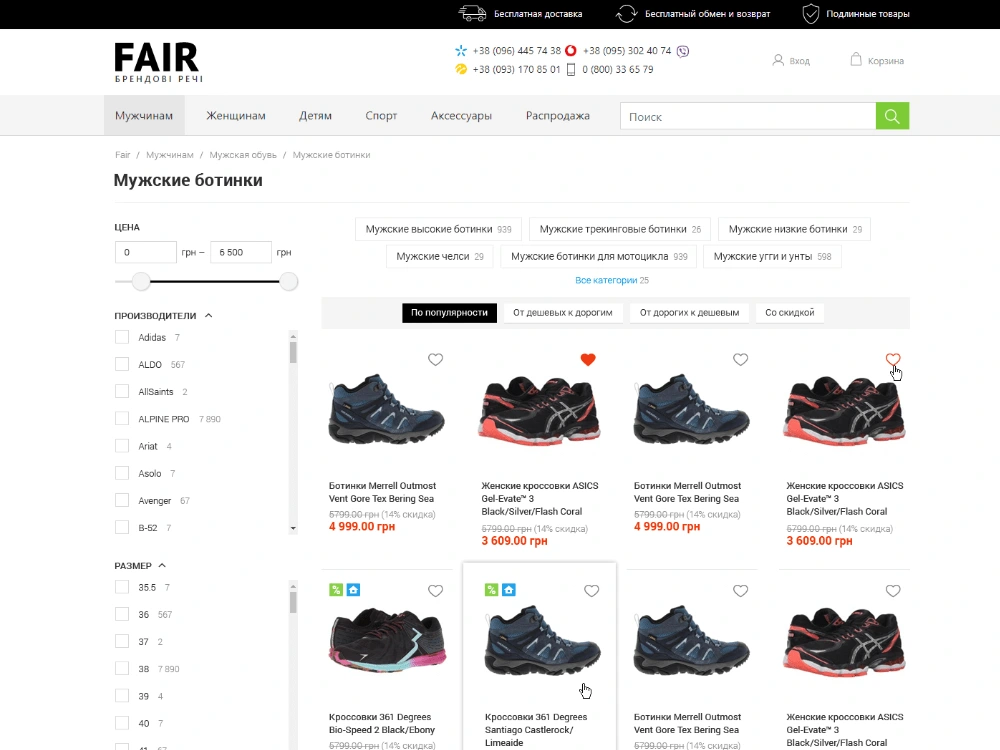Click the red-outlined heart on fourth ASICS product

tap(893, 360)
